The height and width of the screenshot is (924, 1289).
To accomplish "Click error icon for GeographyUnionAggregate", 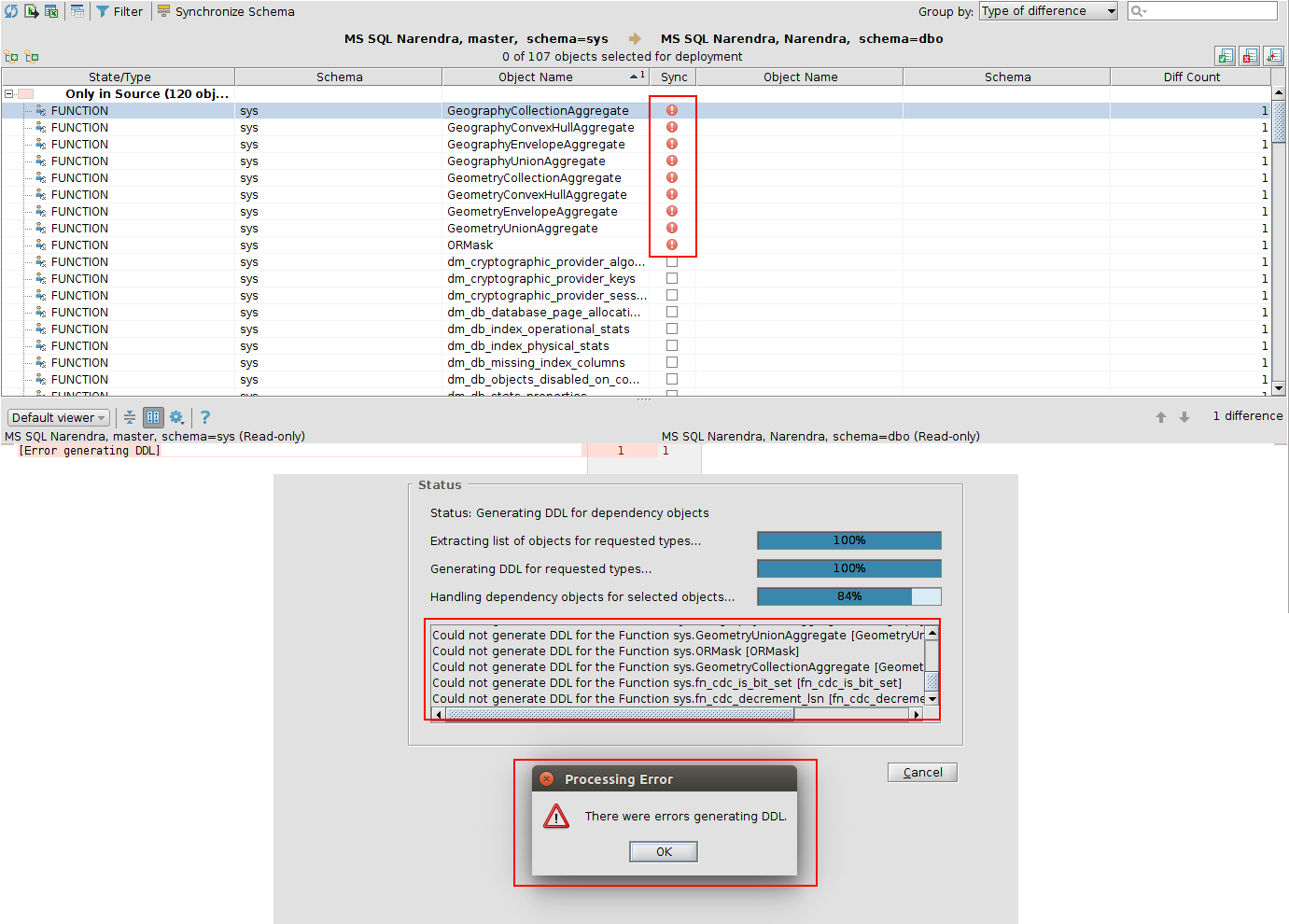I will [672, 161].
